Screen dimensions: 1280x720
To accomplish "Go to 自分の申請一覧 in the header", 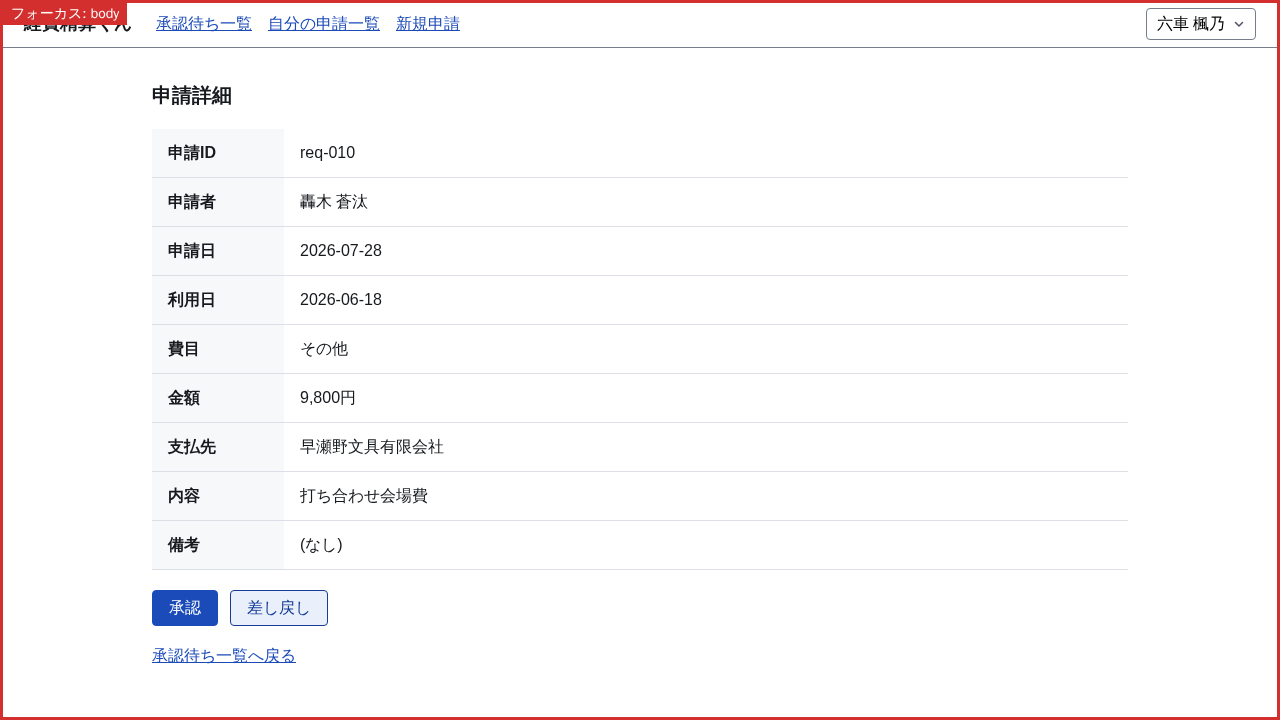I will tap(324, 24).
